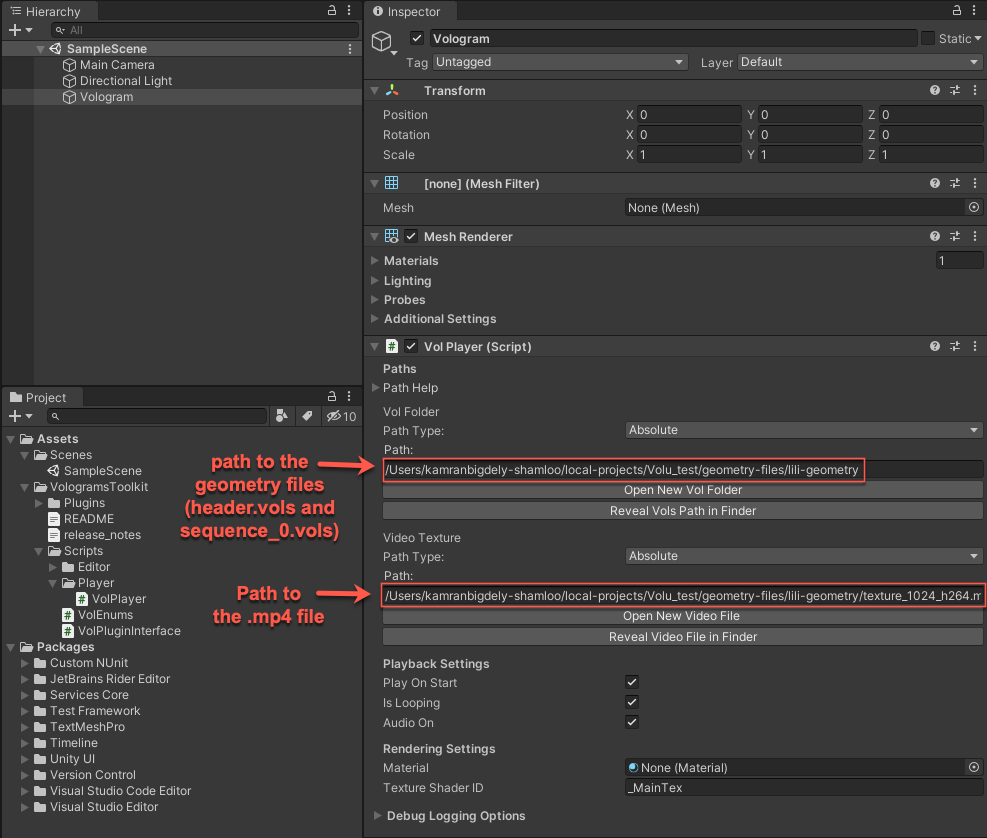Click Mesh Renderer preset selector icon

coord(955,237)
